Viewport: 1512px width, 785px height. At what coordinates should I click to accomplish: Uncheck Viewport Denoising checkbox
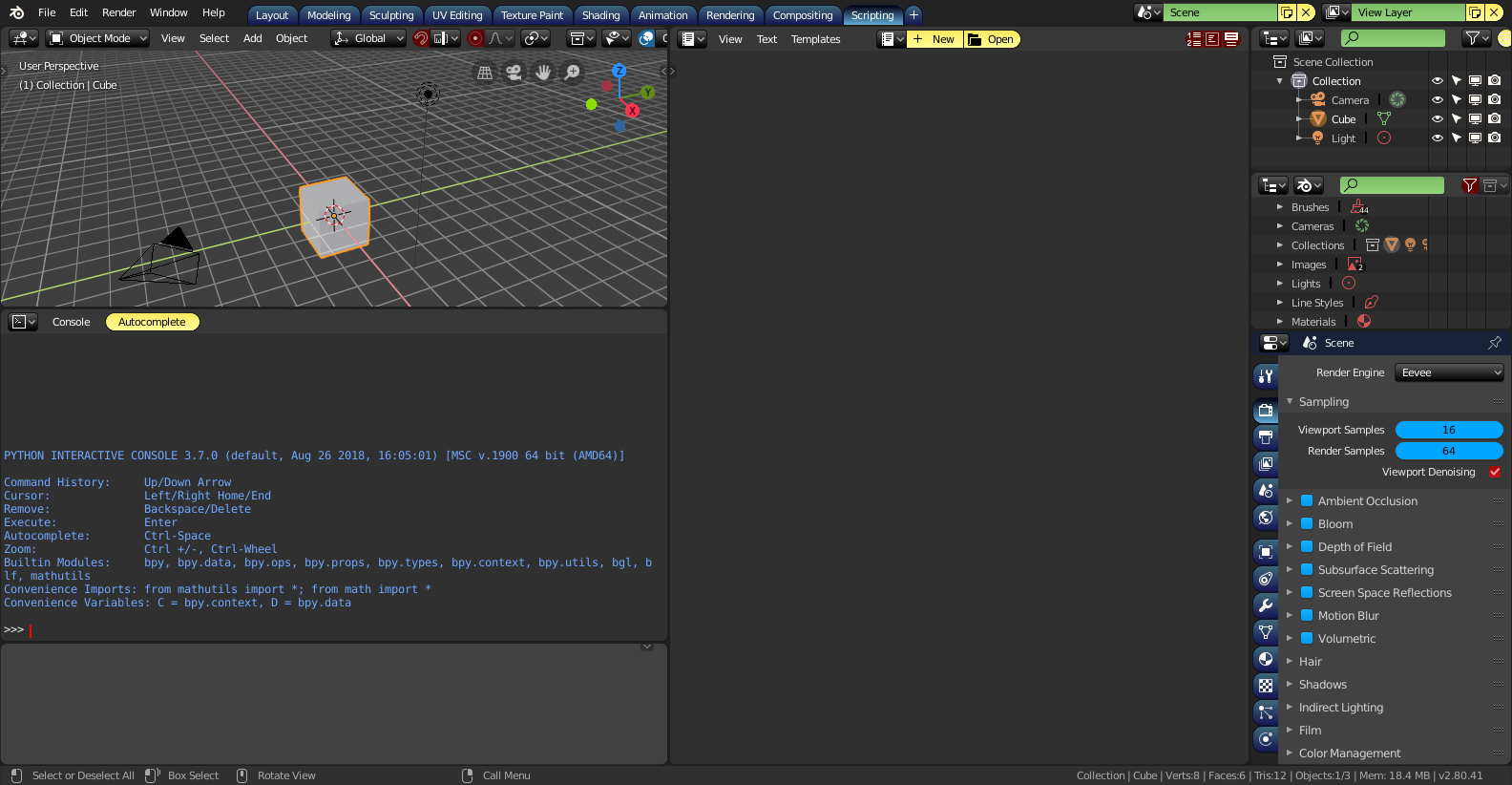1495,472
